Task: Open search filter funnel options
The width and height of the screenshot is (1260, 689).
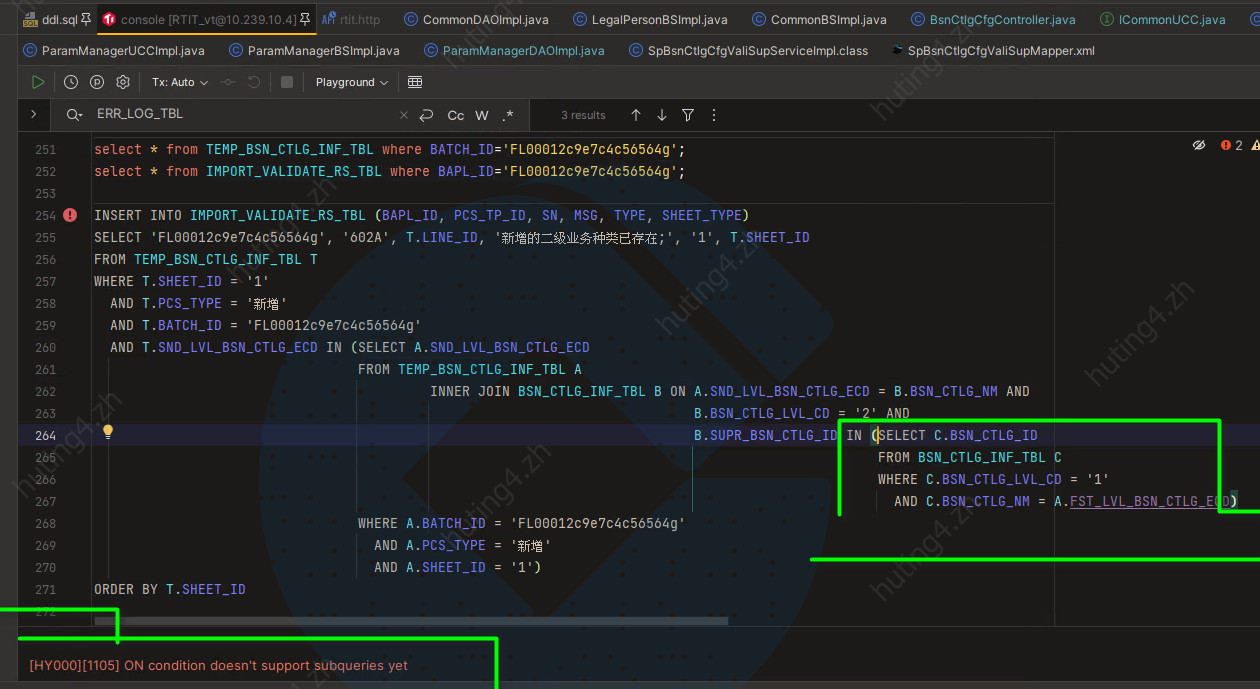Action: tap(688, 115)
